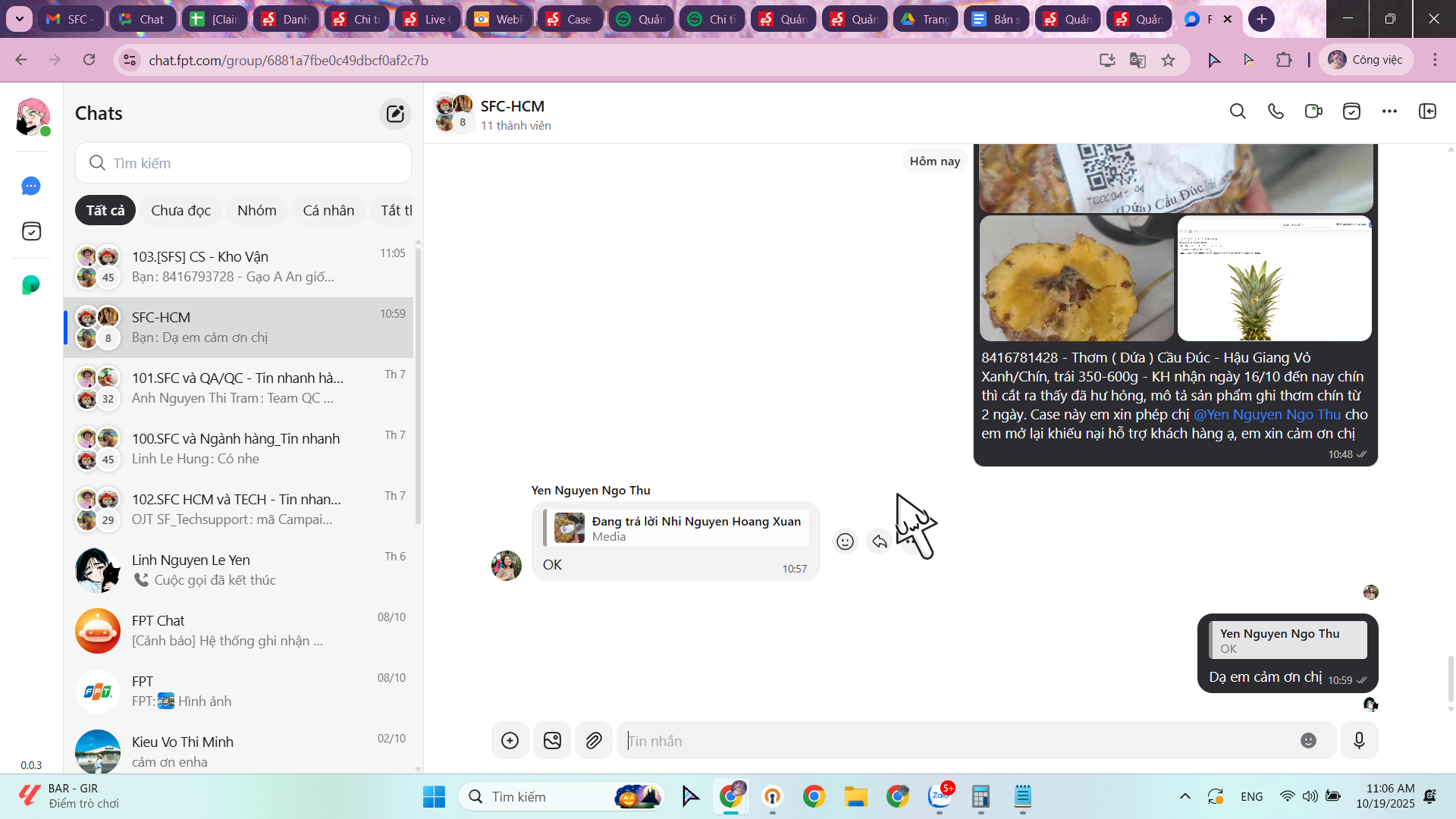Open the attach file paperclip icon
Viewport: 1456px width, 819px height.
click(x=594, y=741)
